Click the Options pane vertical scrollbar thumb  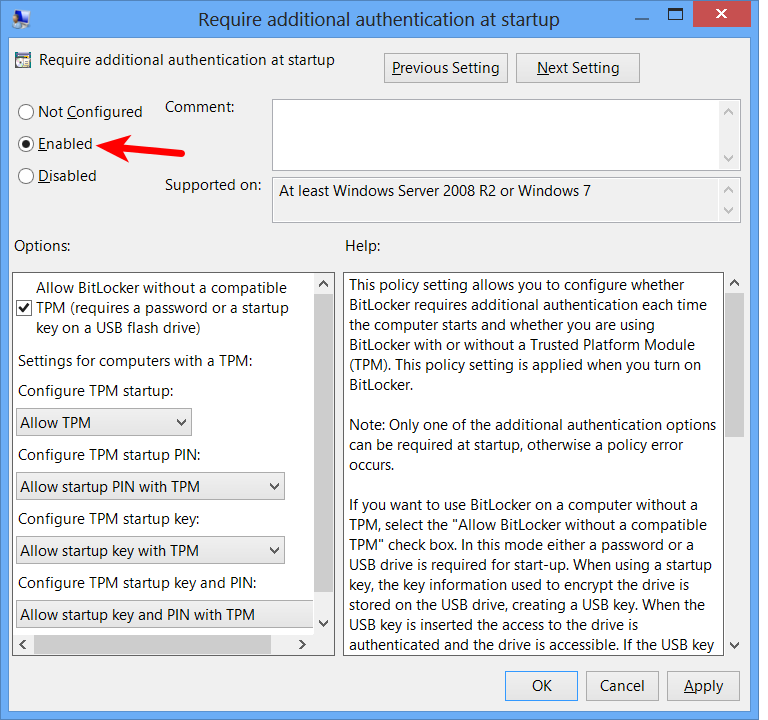click(x=323, y=443)
